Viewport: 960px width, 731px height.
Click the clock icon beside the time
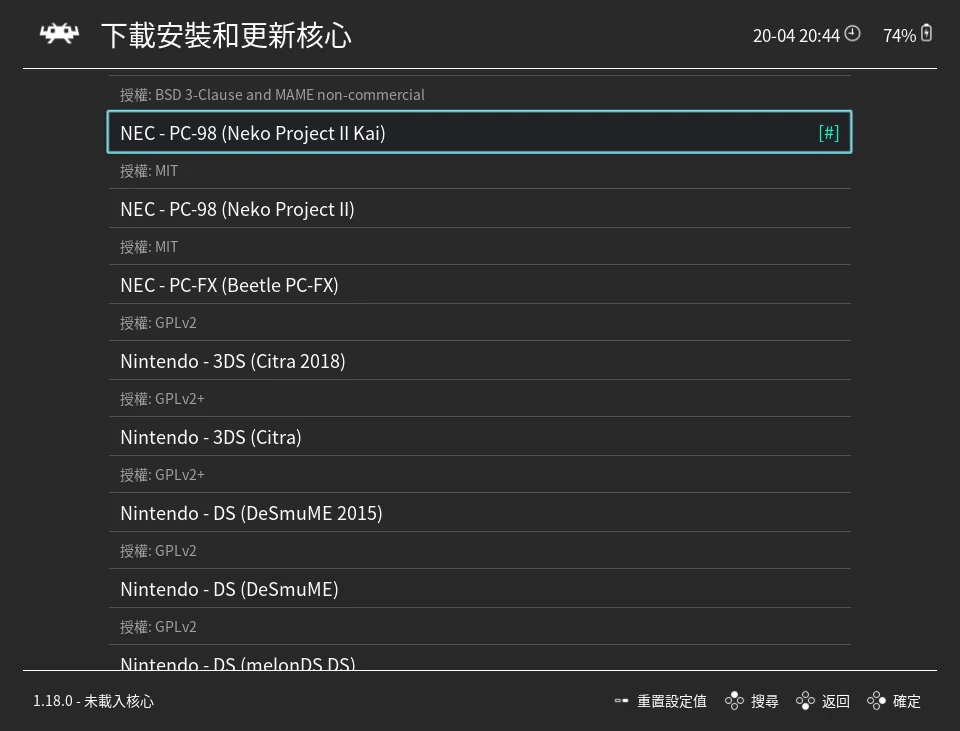click(852, 34)
